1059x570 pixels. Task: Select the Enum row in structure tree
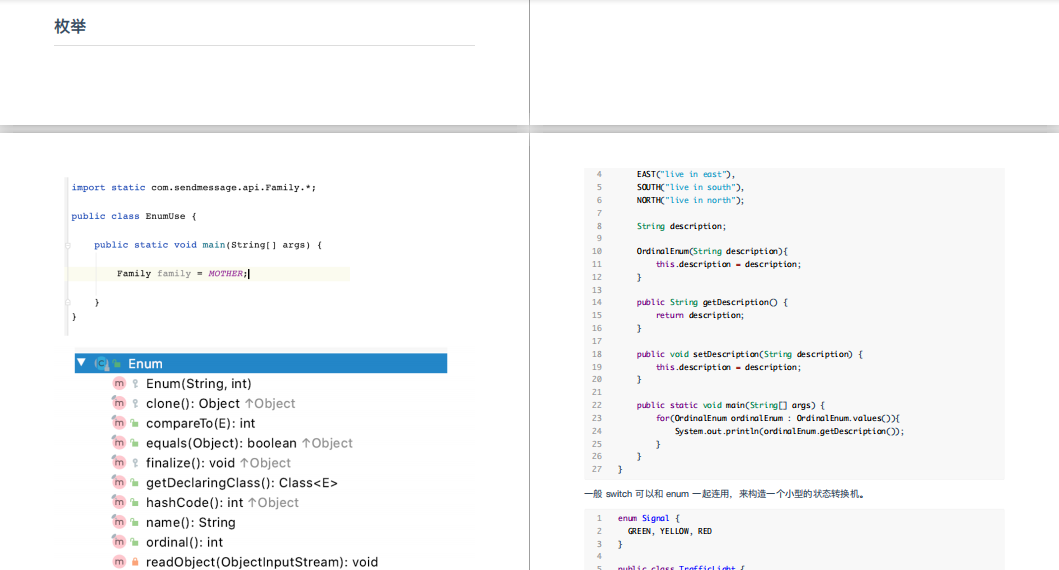pos(261,363)
